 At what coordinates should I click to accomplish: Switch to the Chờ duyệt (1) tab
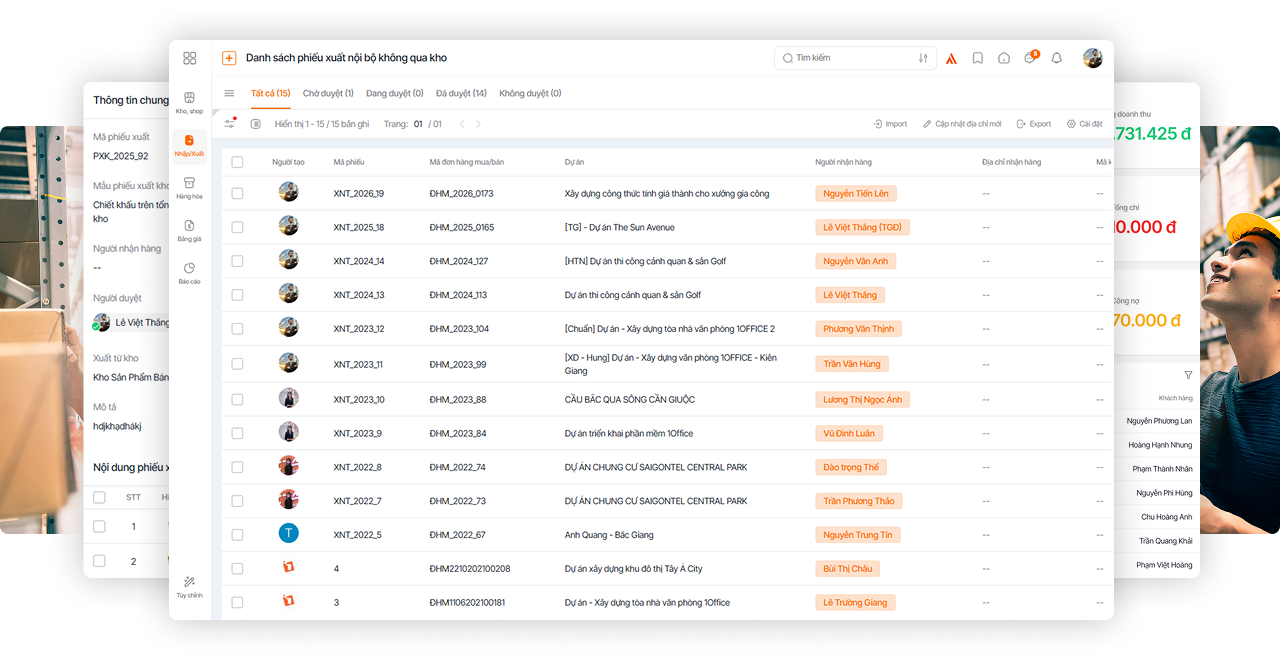tap(328, 93)
